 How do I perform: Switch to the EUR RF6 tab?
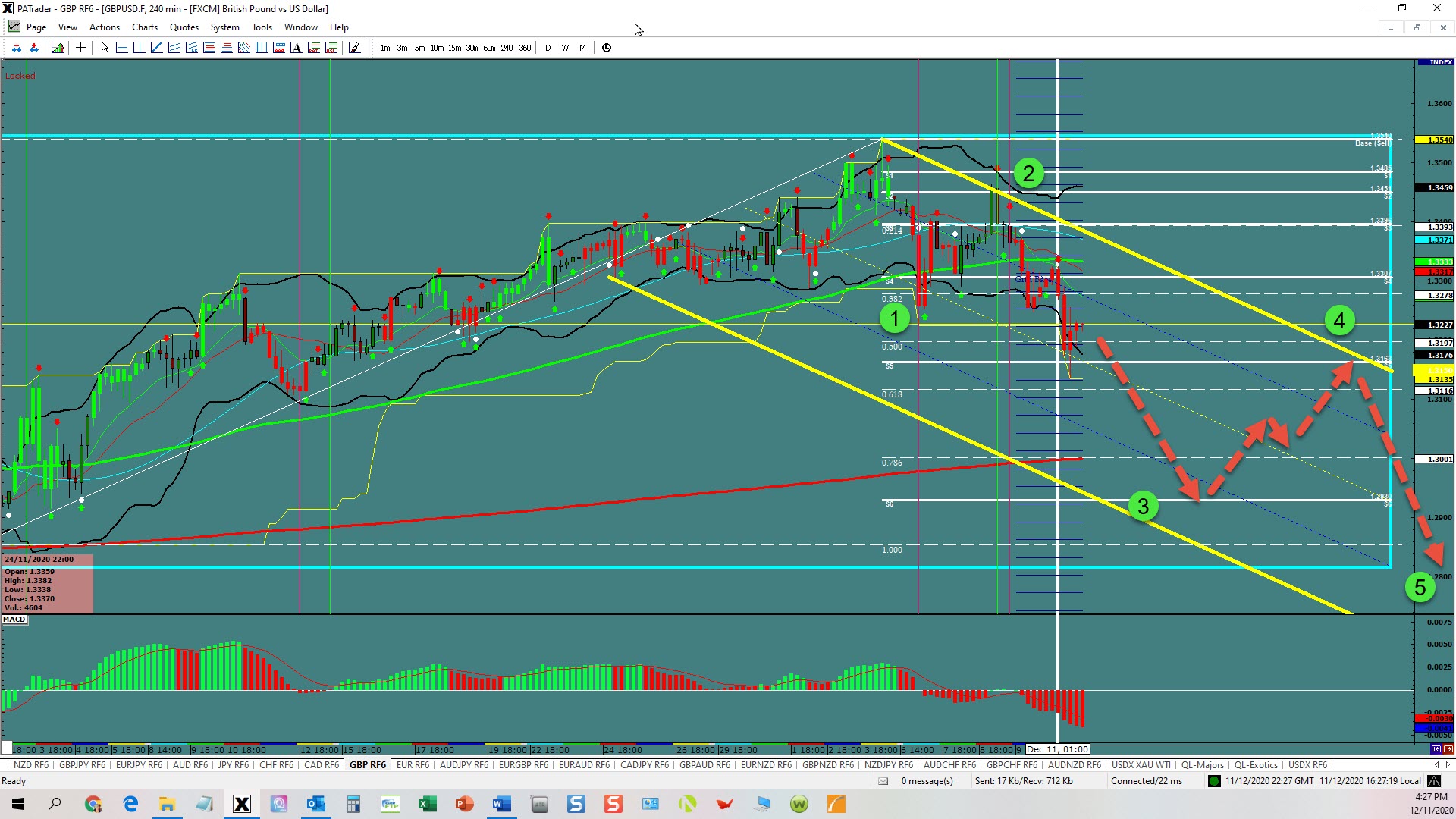[x=413, y=765]
